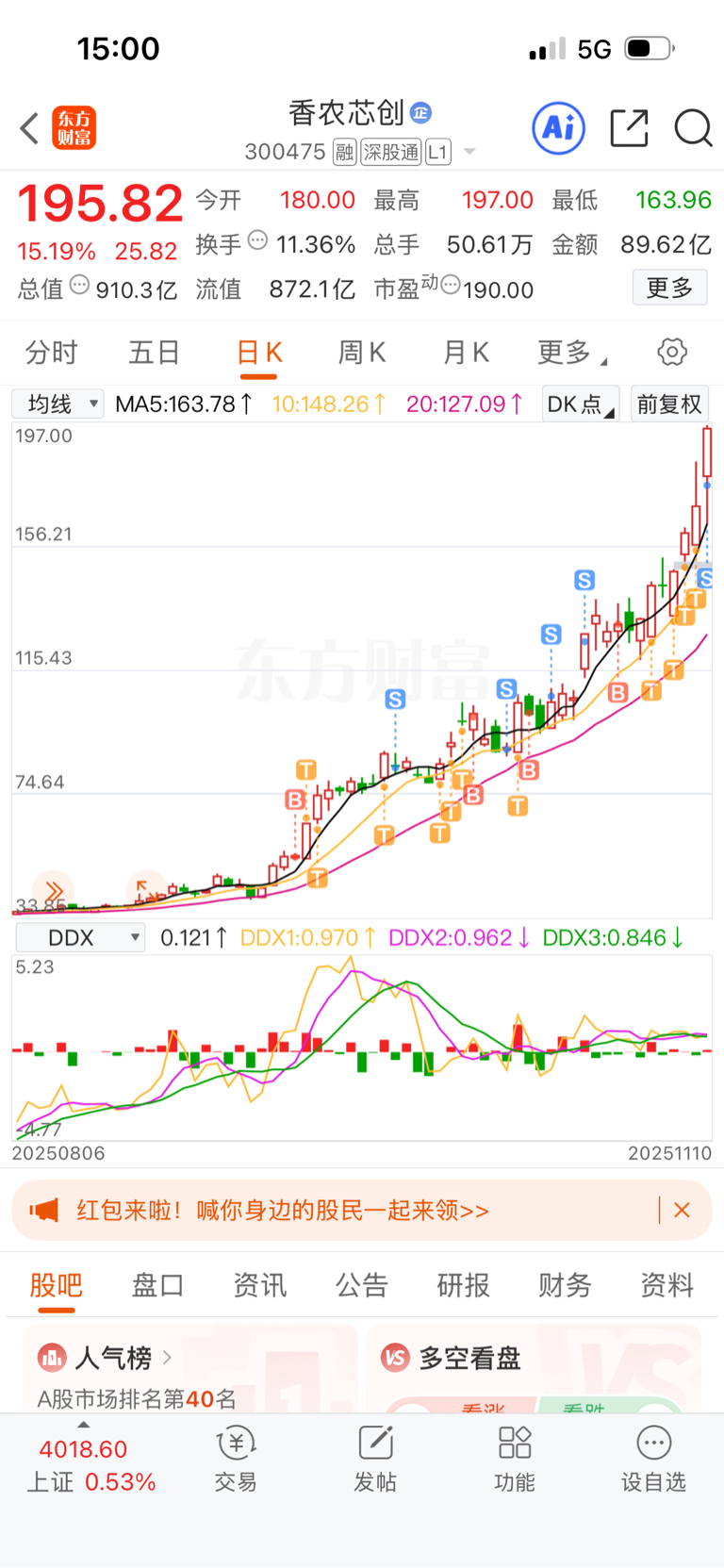The height and width of the screenshot is (1568, 724).
Task: Tap the A股市场排名第40名 text
Action: pyautogui.click(x=137, y=1398)
